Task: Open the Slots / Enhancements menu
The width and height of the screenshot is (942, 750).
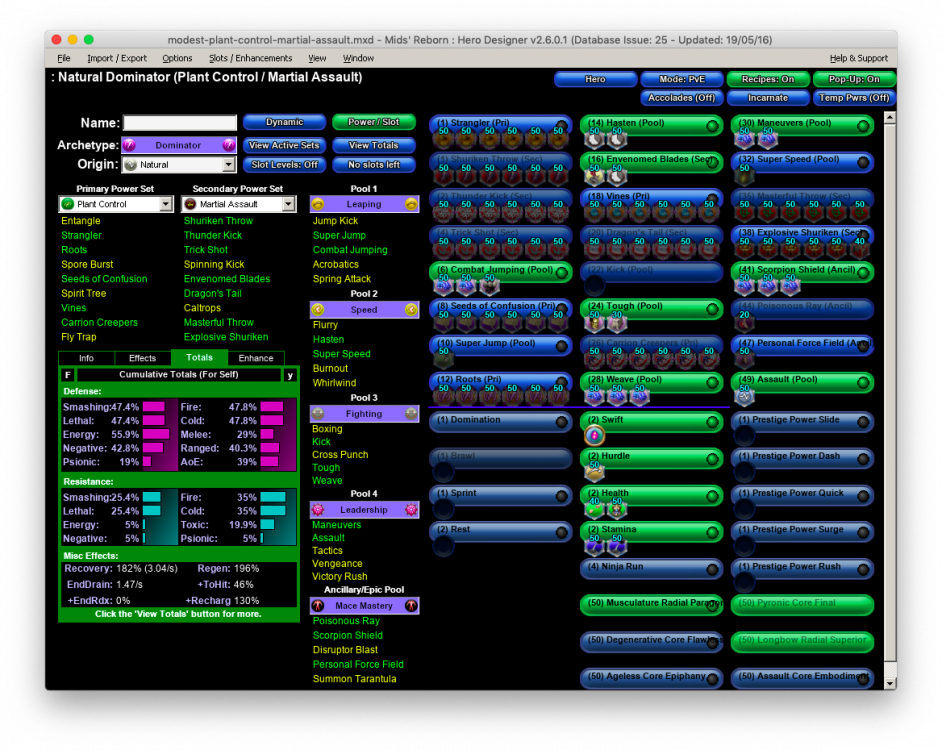Action: [250, 59]
